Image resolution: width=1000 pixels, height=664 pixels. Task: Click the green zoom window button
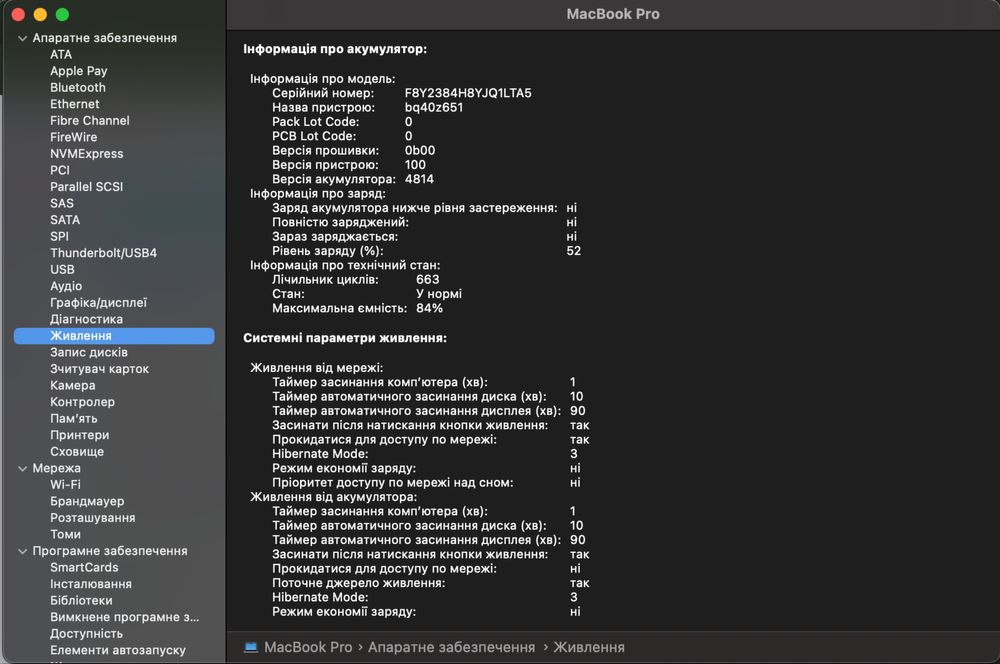tap(62, 15)
